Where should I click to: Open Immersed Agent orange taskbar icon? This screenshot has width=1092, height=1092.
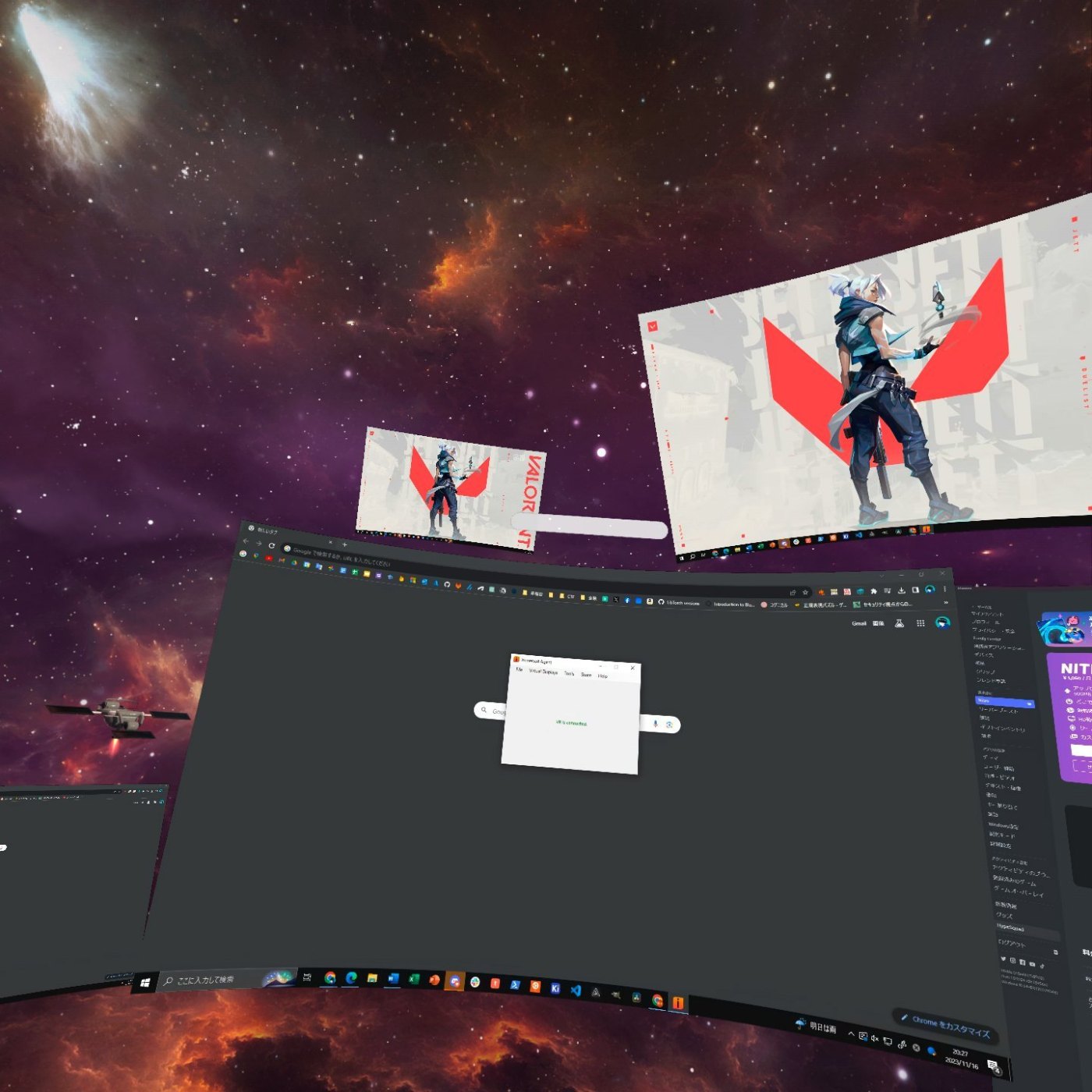pyautogui.click(x=678, y=1002)
